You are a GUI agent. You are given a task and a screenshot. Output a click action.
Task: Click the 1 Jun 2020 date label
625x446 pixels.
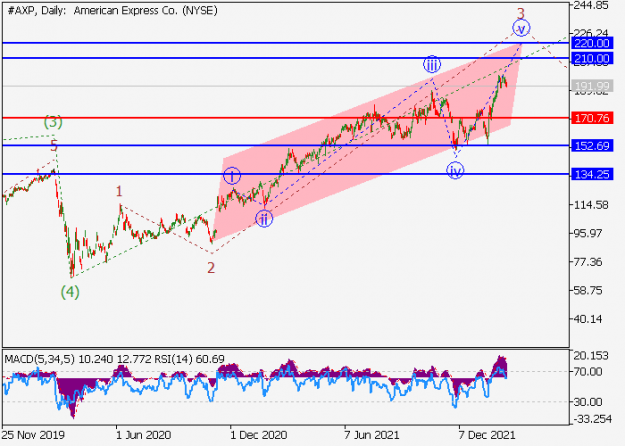[x=143, y=435]
